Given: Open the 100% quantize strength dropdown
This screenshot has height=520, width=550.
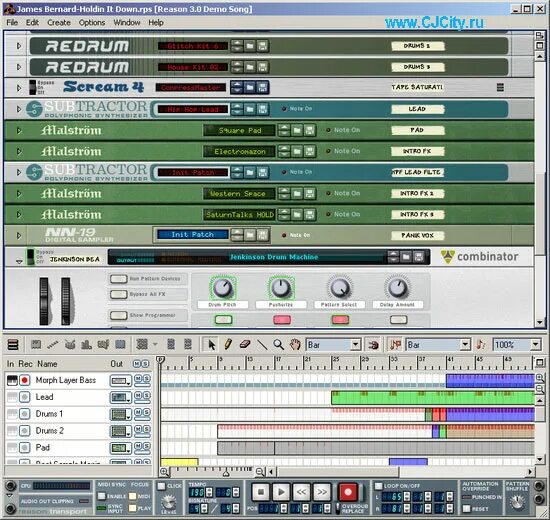Looking at the screenshot, I should (x=535, y=345).
